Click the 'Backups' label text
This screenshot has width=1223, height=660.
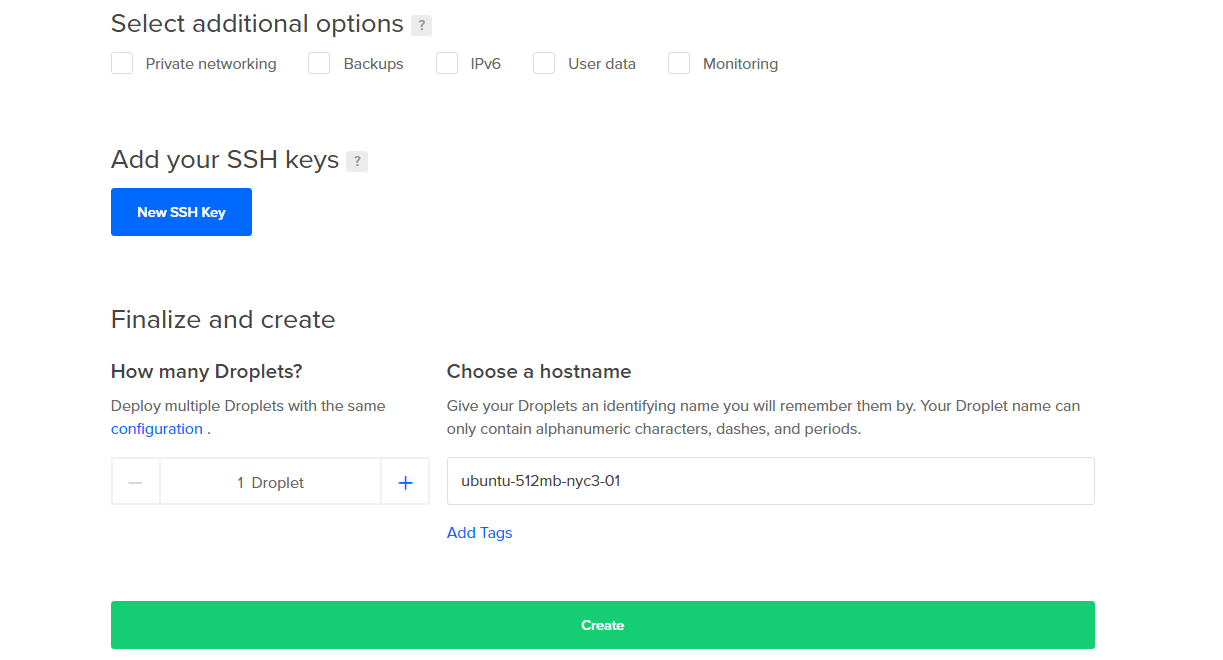pos(373,64)
